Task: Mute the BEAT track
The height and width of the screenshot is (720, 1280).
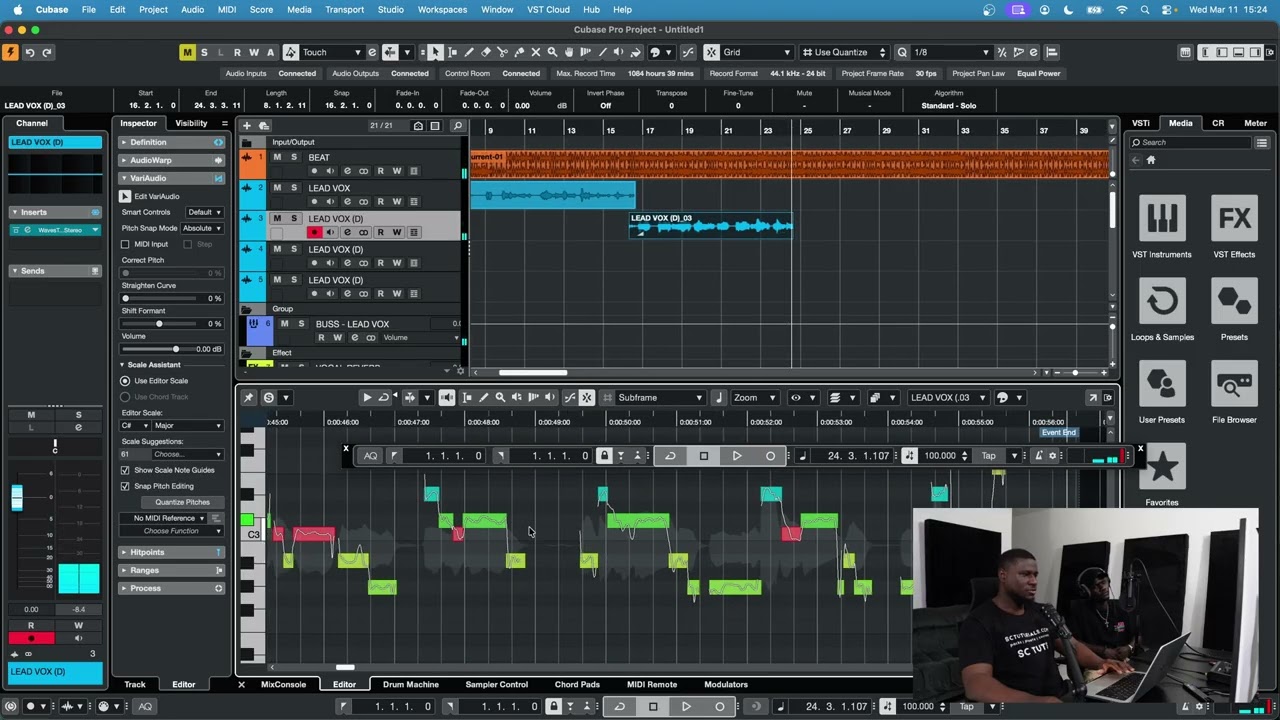Action: (277, 157)
